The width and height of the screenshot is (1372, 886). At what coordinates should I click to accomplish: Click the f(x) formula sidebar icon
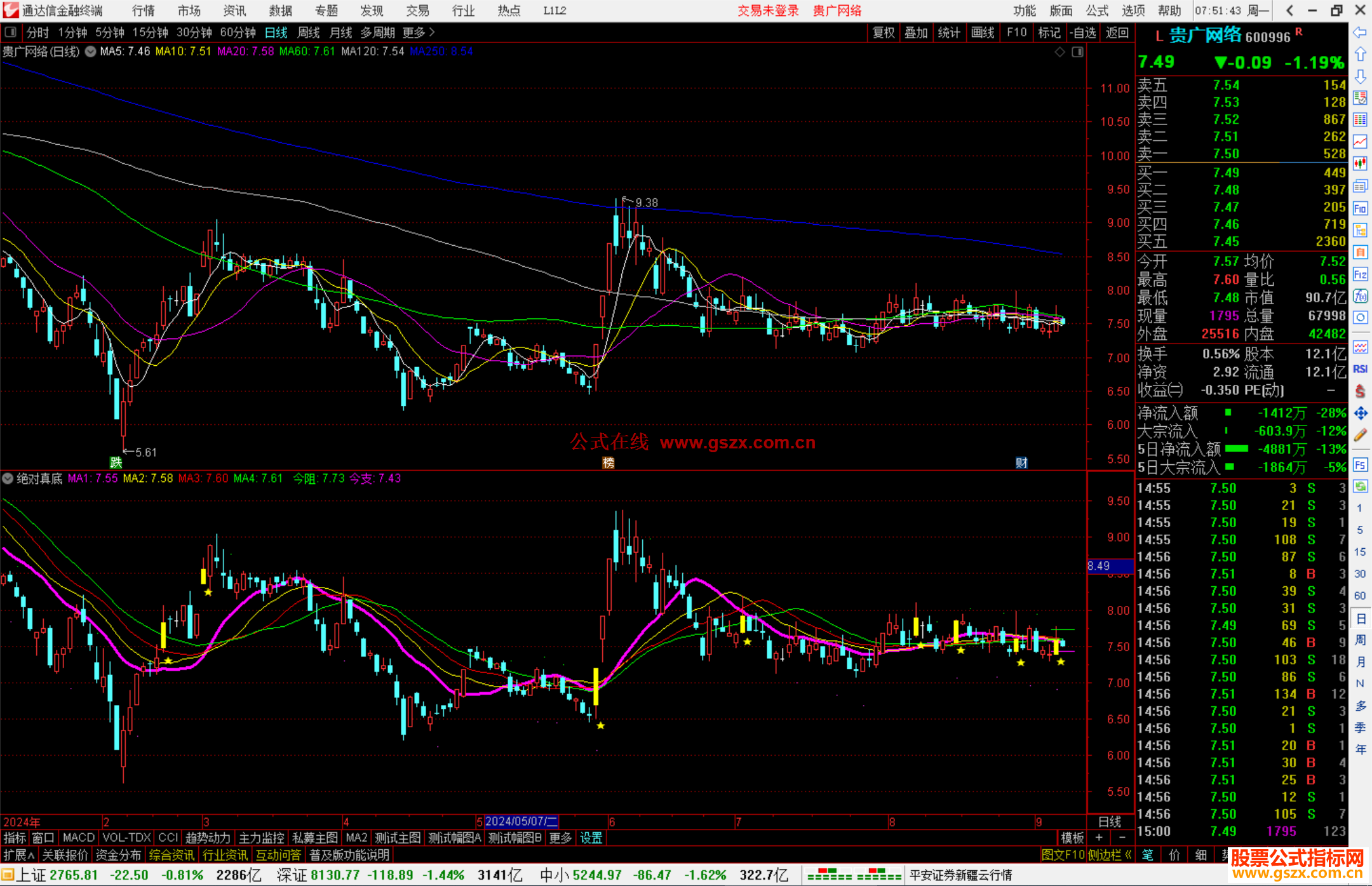1360,296
